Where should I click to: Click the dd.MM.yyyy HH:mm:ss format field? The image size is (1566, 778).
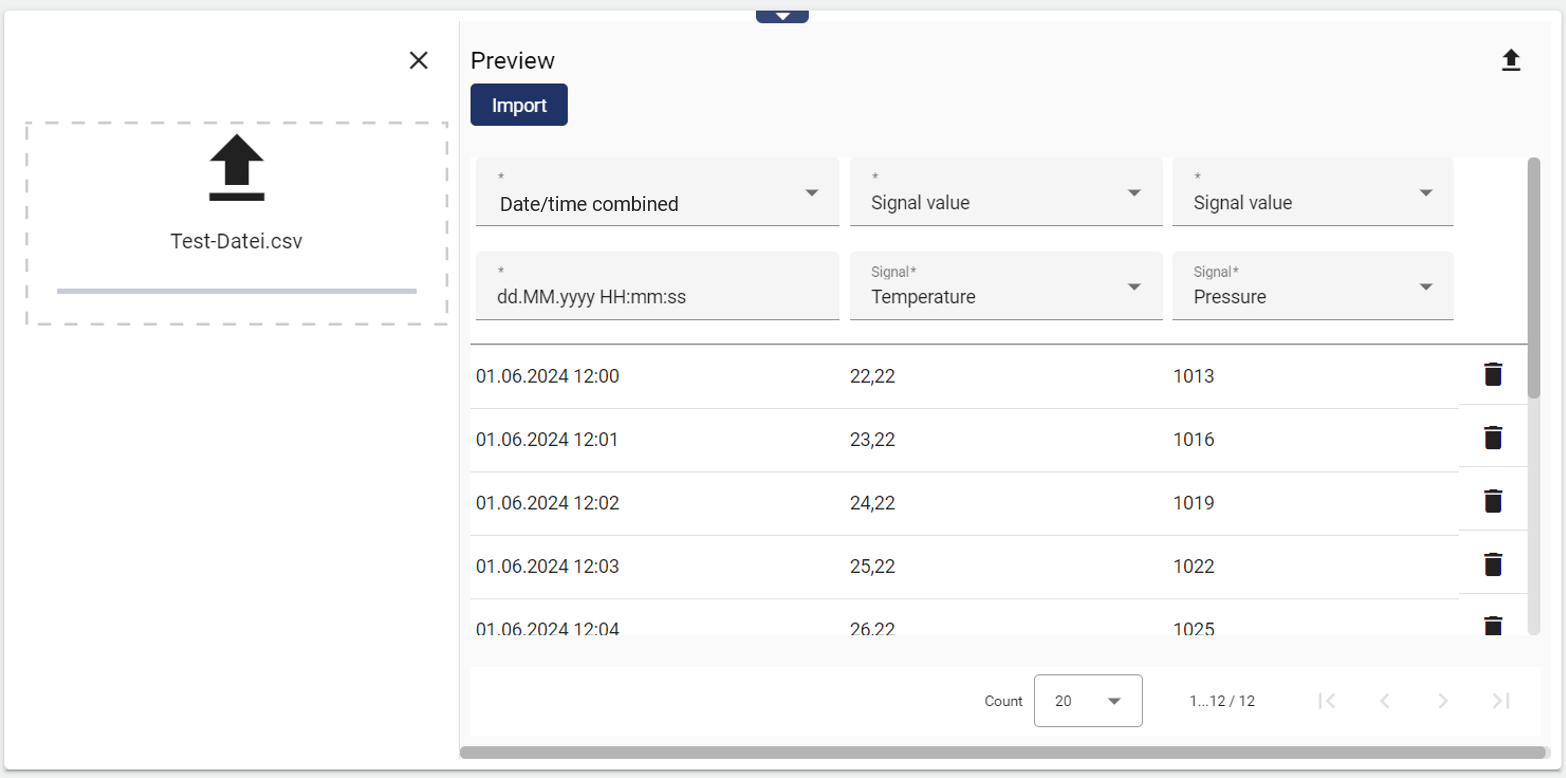click(x=657, y=296)
